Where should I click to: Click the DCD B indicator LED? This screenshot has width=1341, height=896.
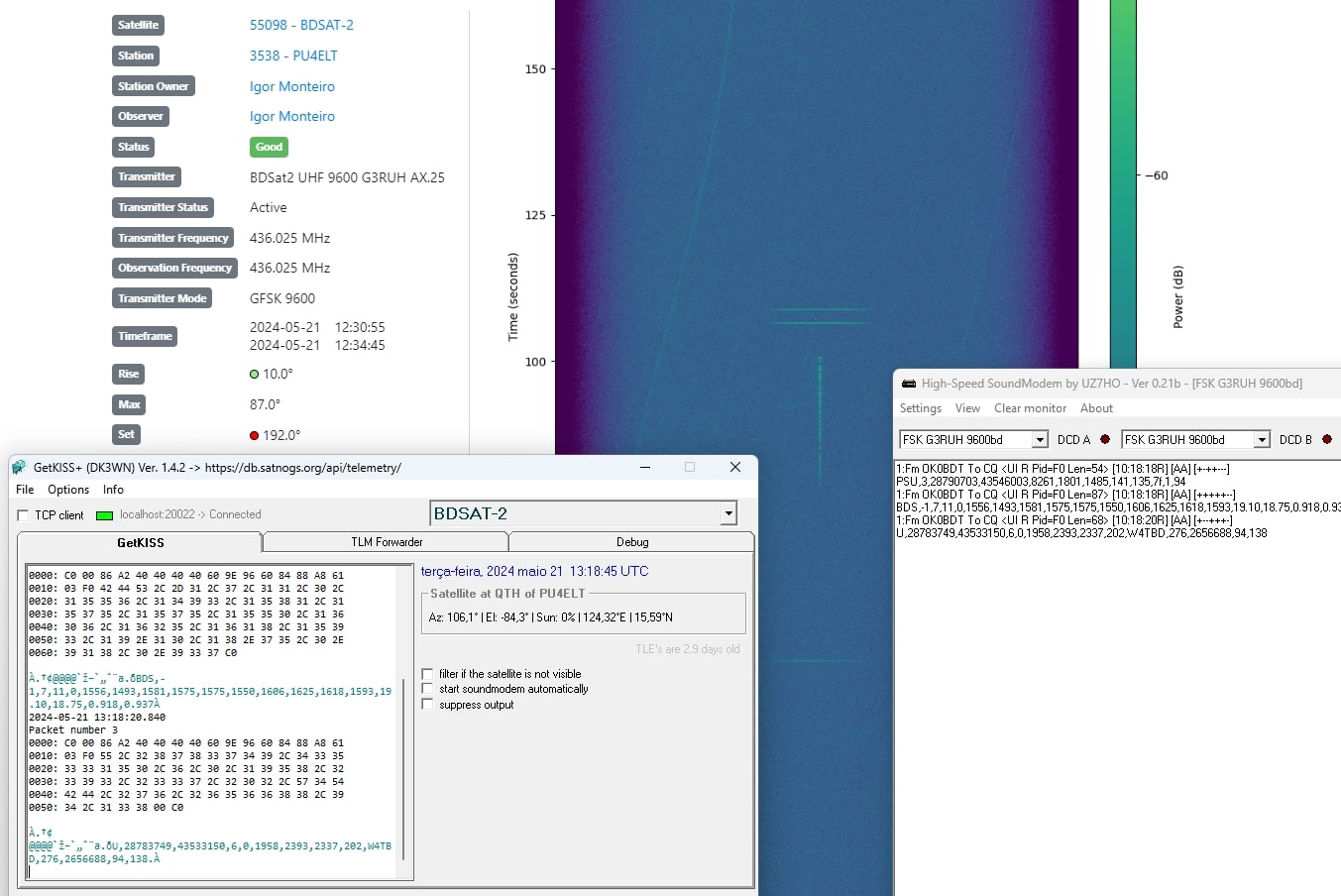[x=1327, y=439]
